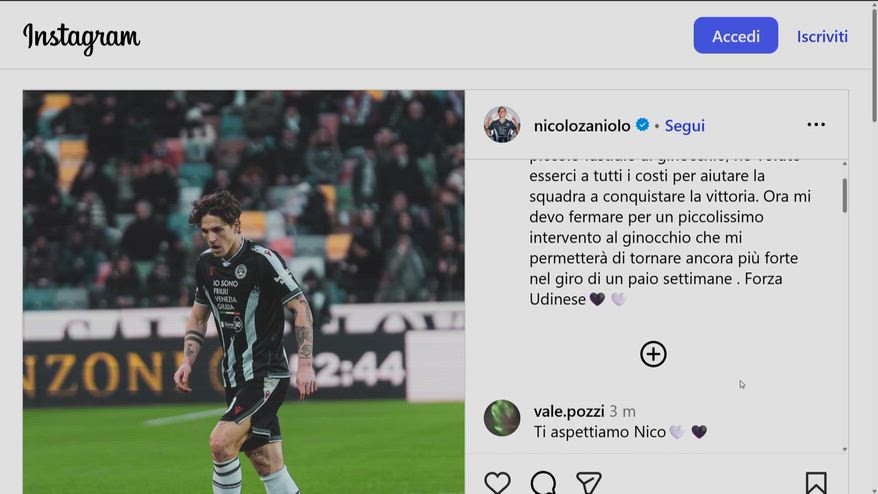The width and height of the screenshot is (878, 494).
Task: Click vale.pozzi's avatar picture
Action: click(x=502, y=418)
